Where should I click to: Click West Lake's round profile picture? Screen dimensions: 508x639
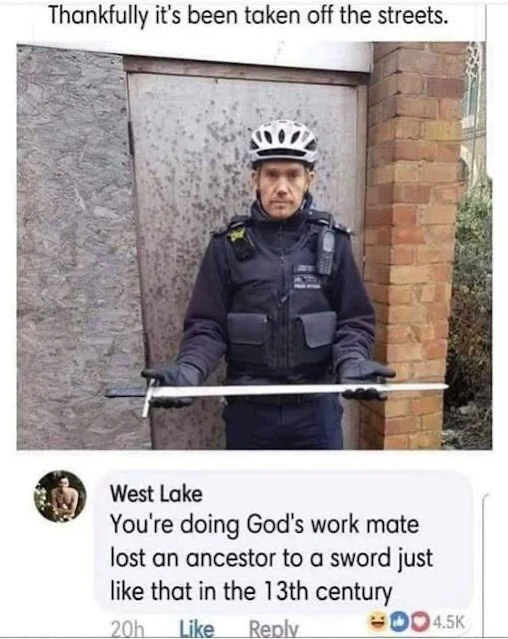point(60,496)
